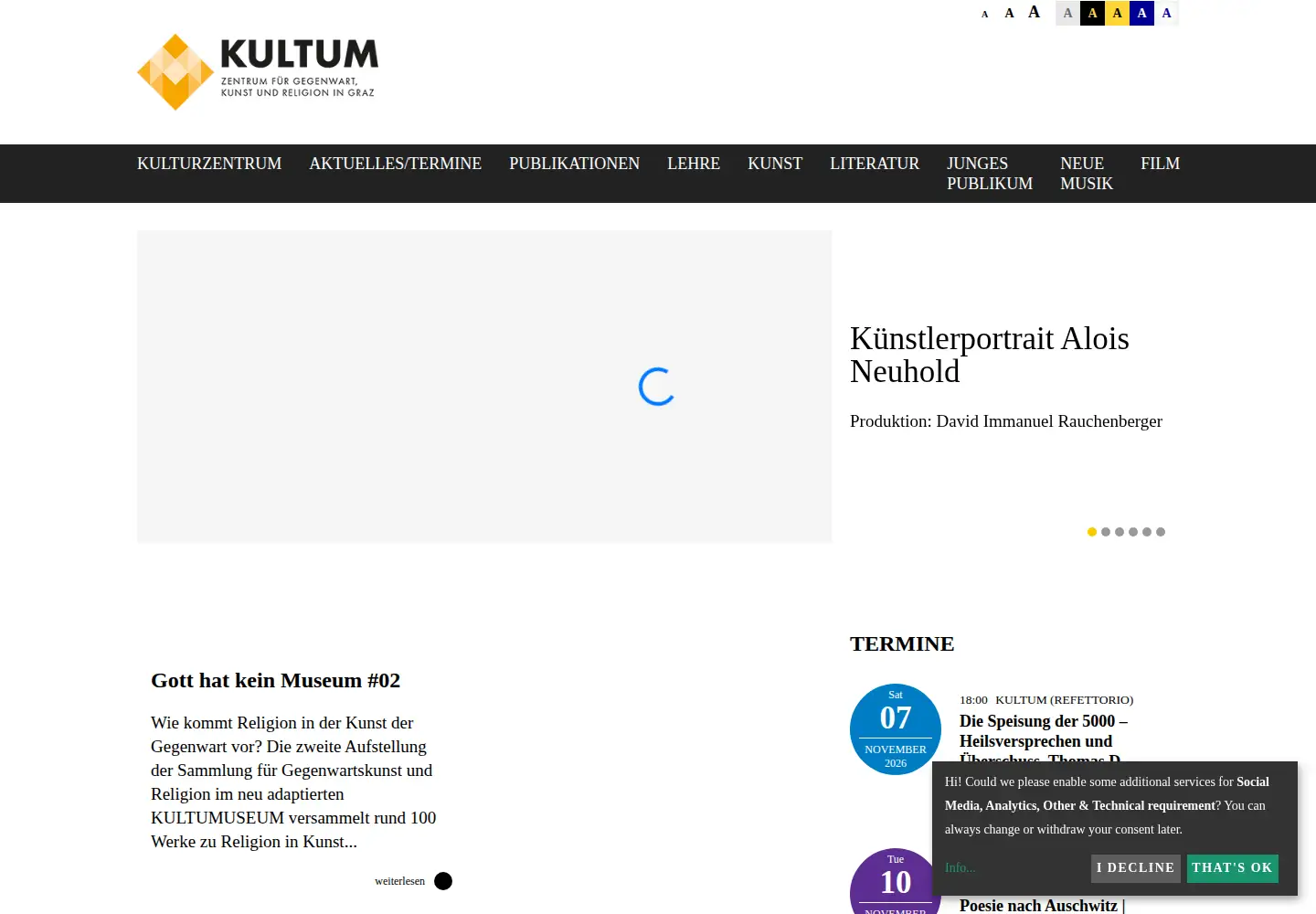Open the PUBLIKATIONEN menu

pos(574,164)
